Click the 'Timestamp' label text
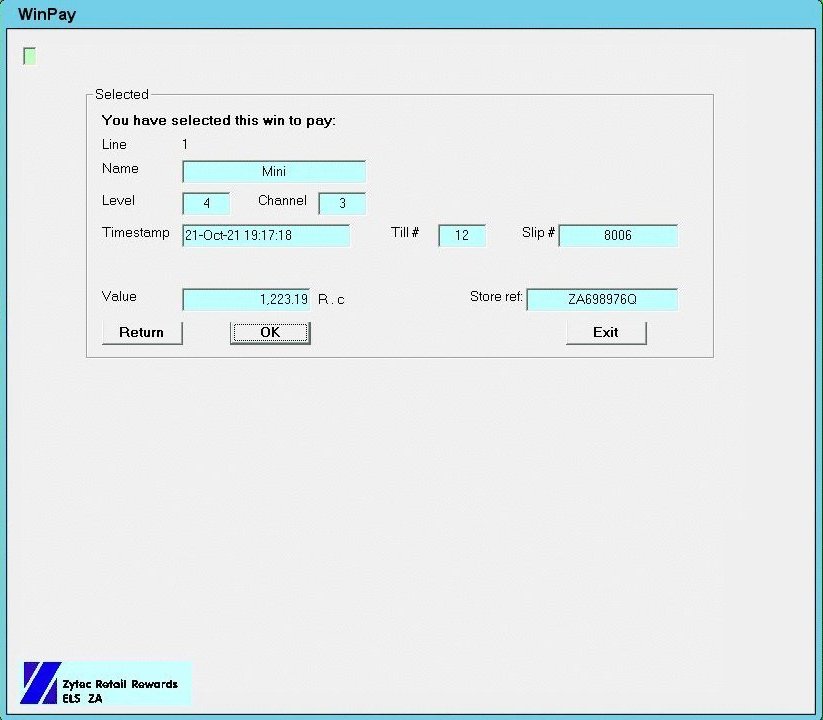Viewport: 823px width, 720px height. pyautogui.click(x=136, y=233)
